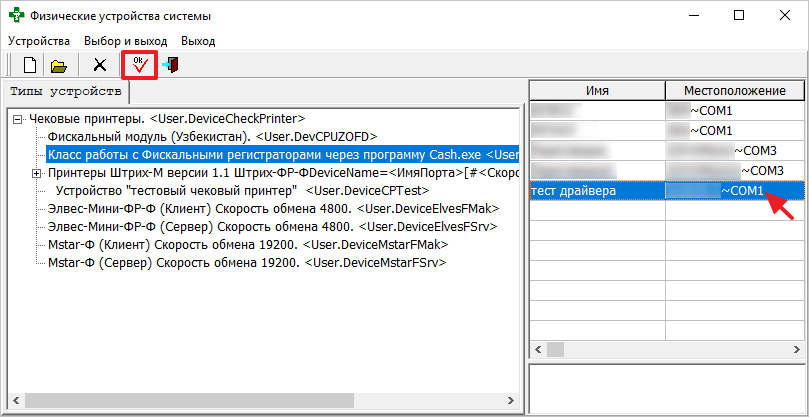Open the Выход menu

pyautogui.click(x=198, y=41)
